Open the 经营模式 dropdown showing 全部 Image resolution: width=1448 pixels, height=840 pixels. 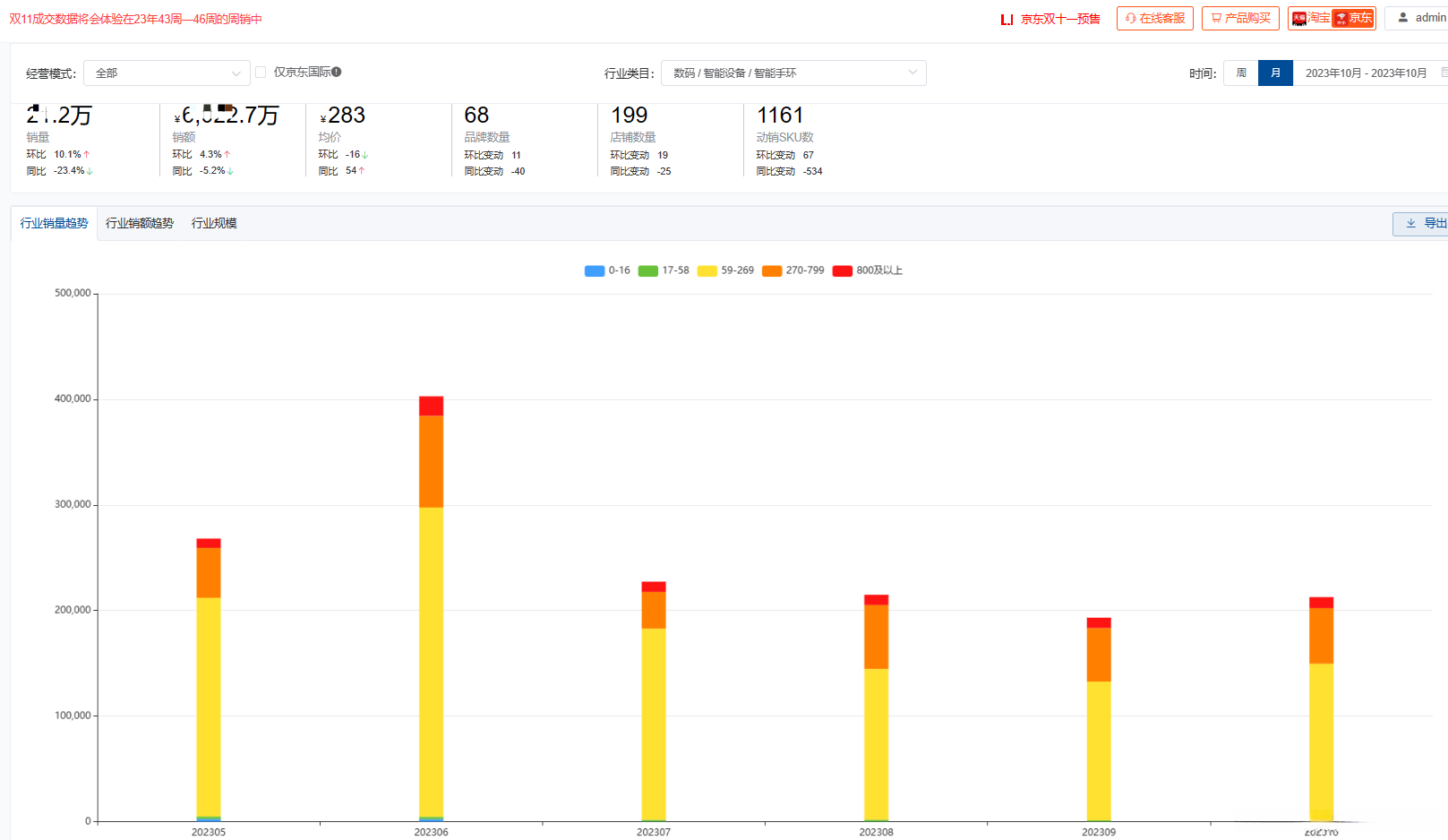pos(167,73)
